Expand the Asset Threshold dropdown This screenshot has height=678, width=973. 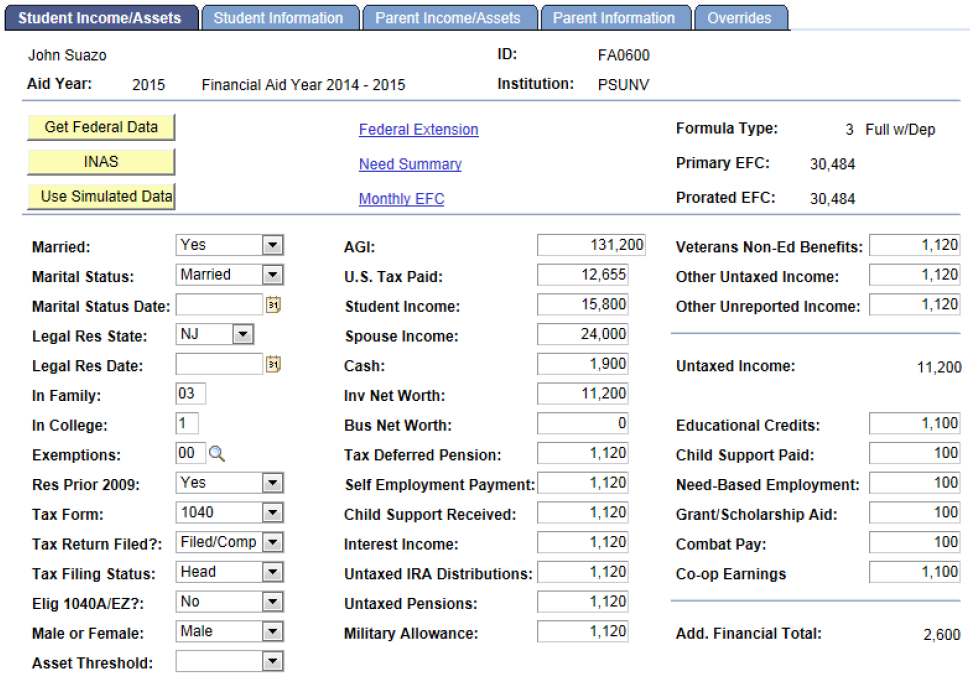pos(271,661)
